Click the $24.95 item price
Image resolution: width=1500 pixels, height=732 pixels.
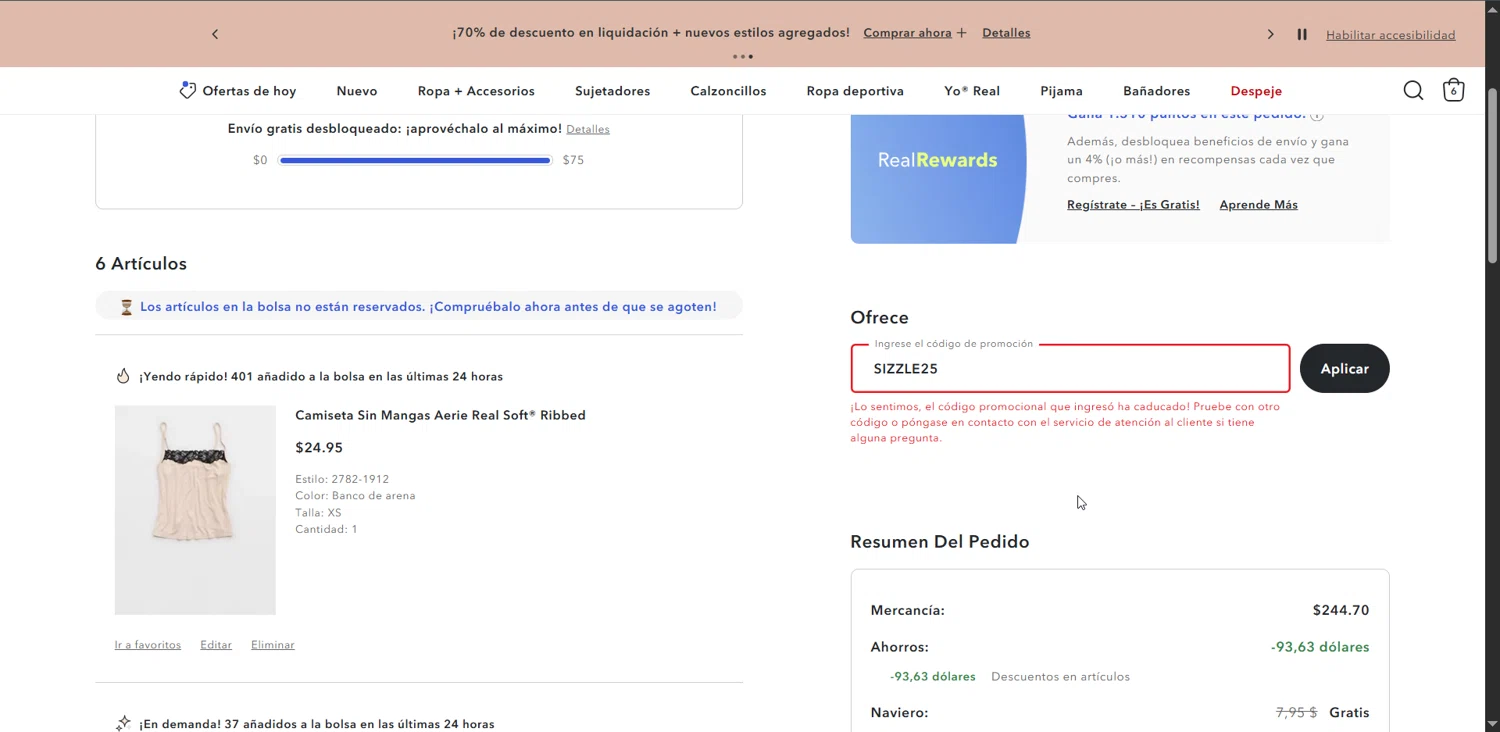click(319, 448)
